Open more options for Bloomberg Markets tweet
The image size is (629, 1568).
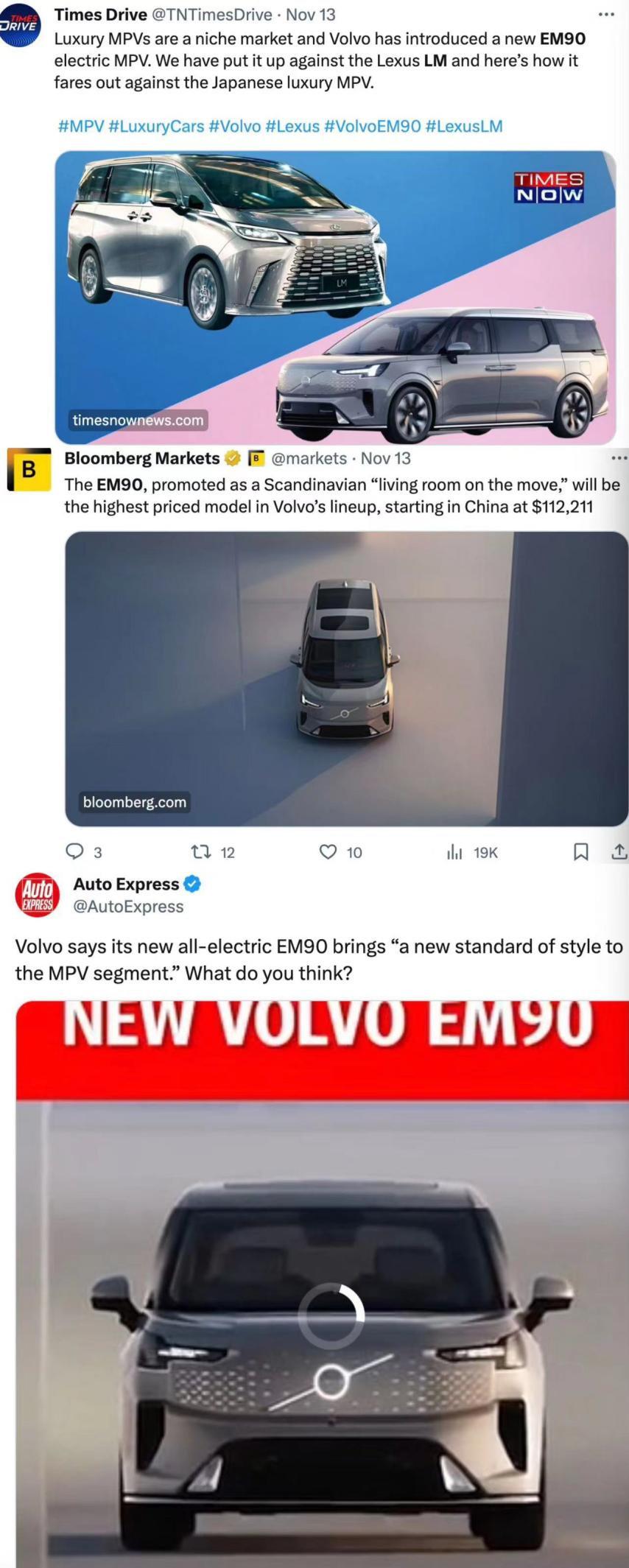pyautogui.click(x=619, y=458)
